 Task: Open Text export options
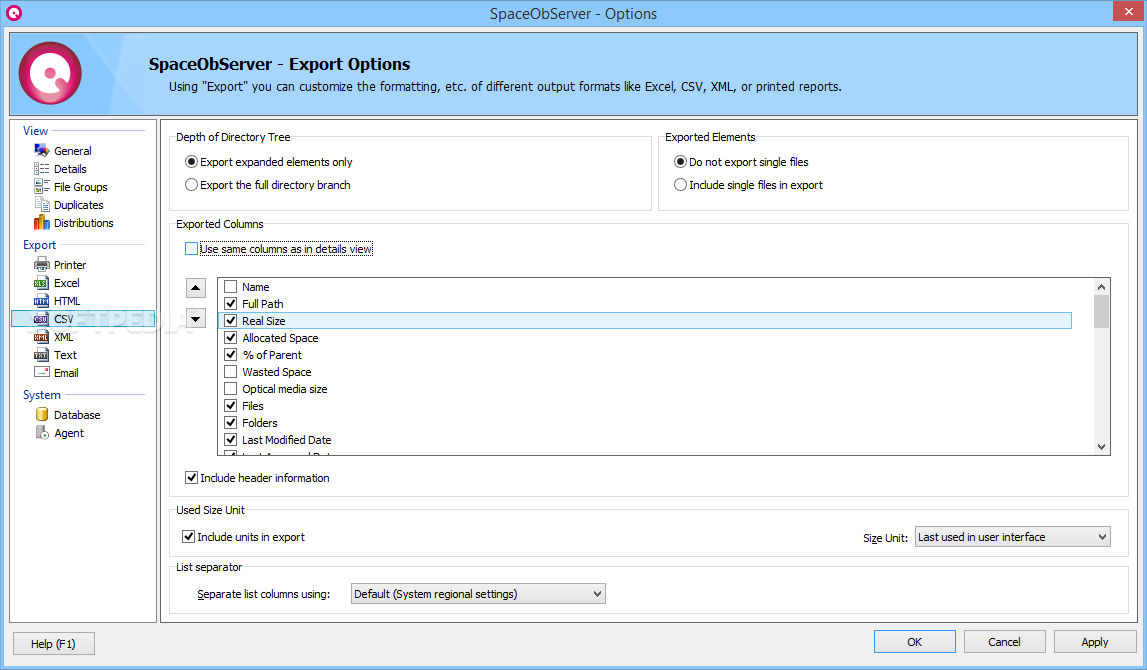[x=65, y=355]
